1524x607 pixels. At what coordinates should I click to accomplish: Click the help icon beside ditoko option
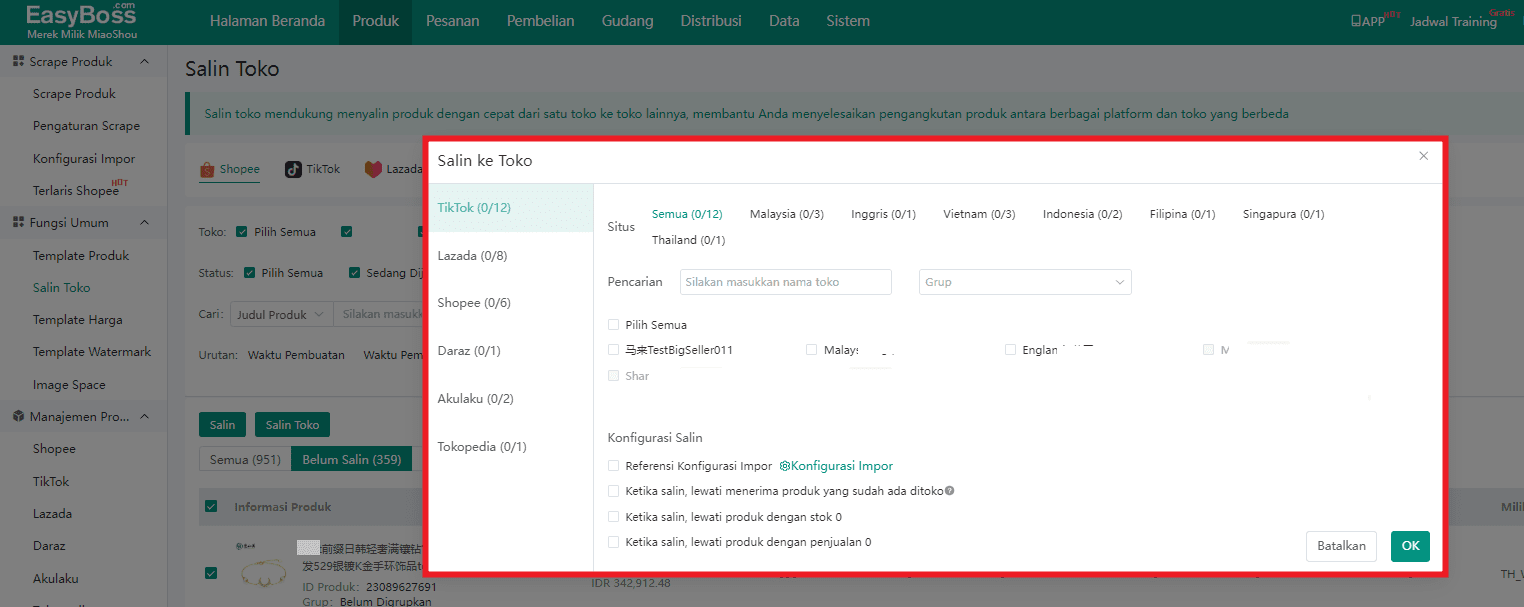(x=949, y=491)
